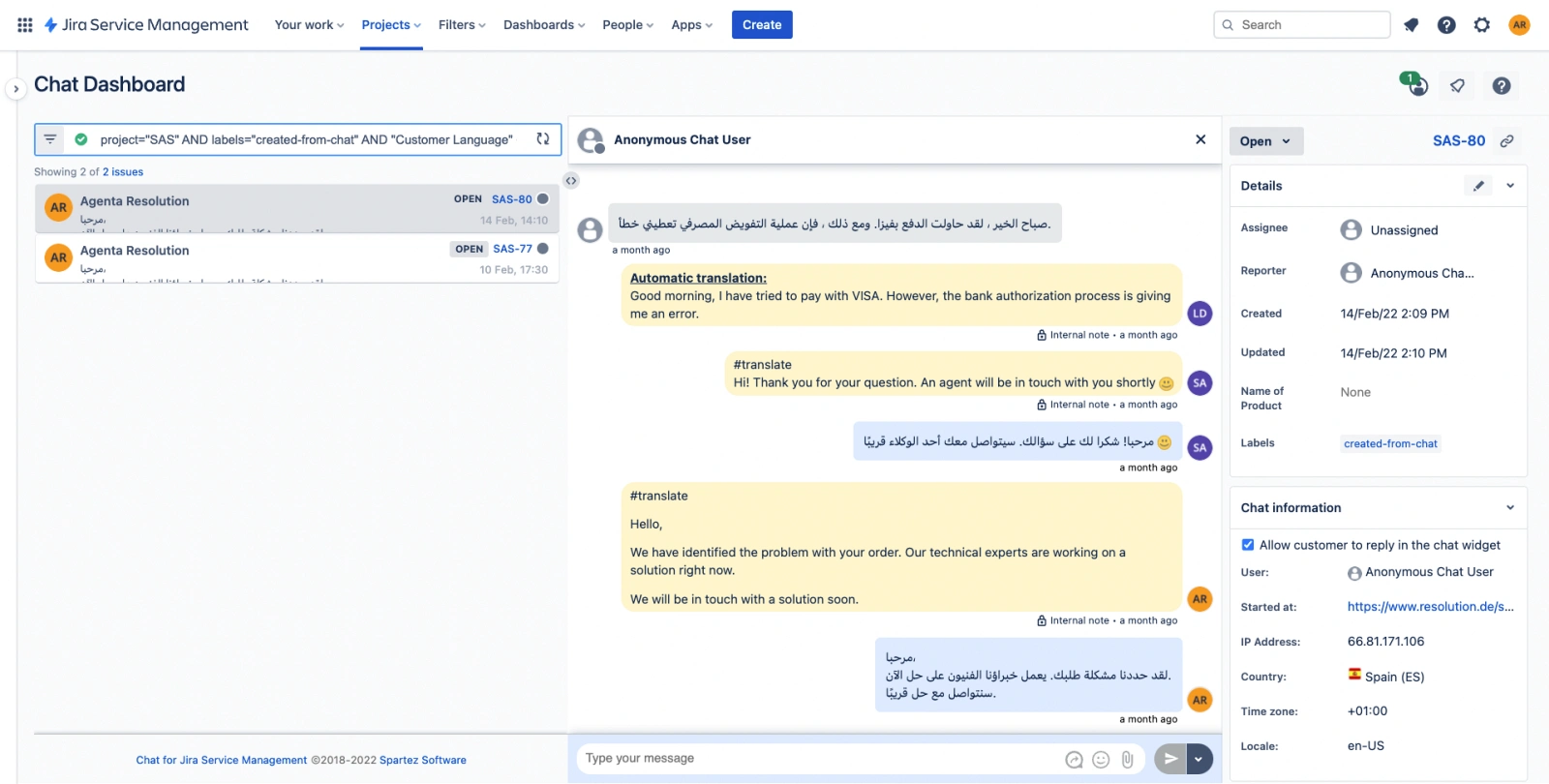This screenshot has width=1549, height=784.
Task: Click the Automatic translation note heading
Action: click(698, 278)
